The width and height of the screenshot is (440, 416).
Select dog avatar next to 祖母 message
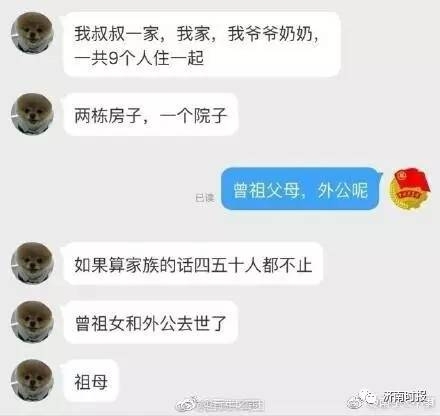pos(32,380)
